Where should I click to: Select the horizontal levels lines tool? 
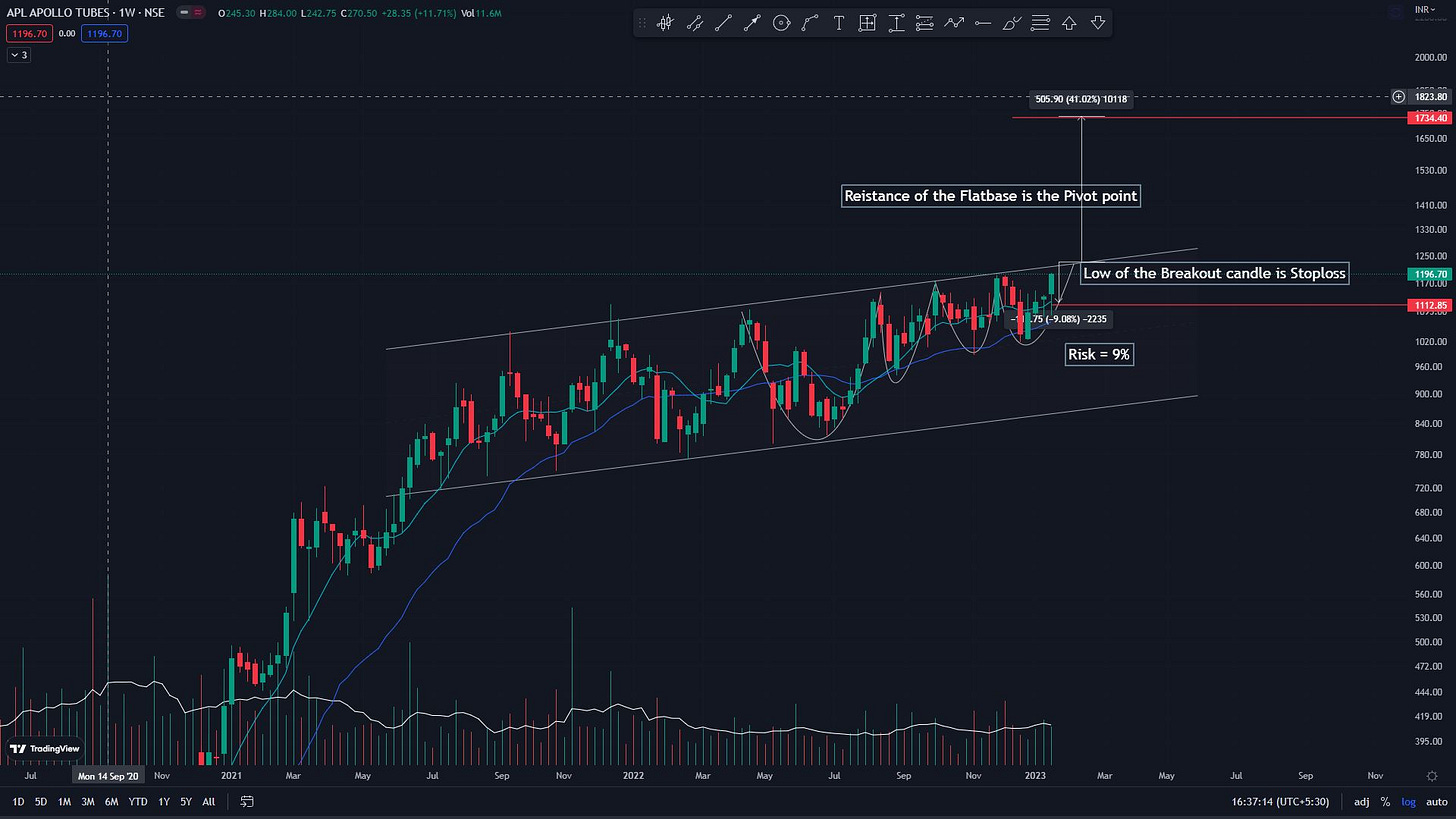click(x=1040, y=23)
